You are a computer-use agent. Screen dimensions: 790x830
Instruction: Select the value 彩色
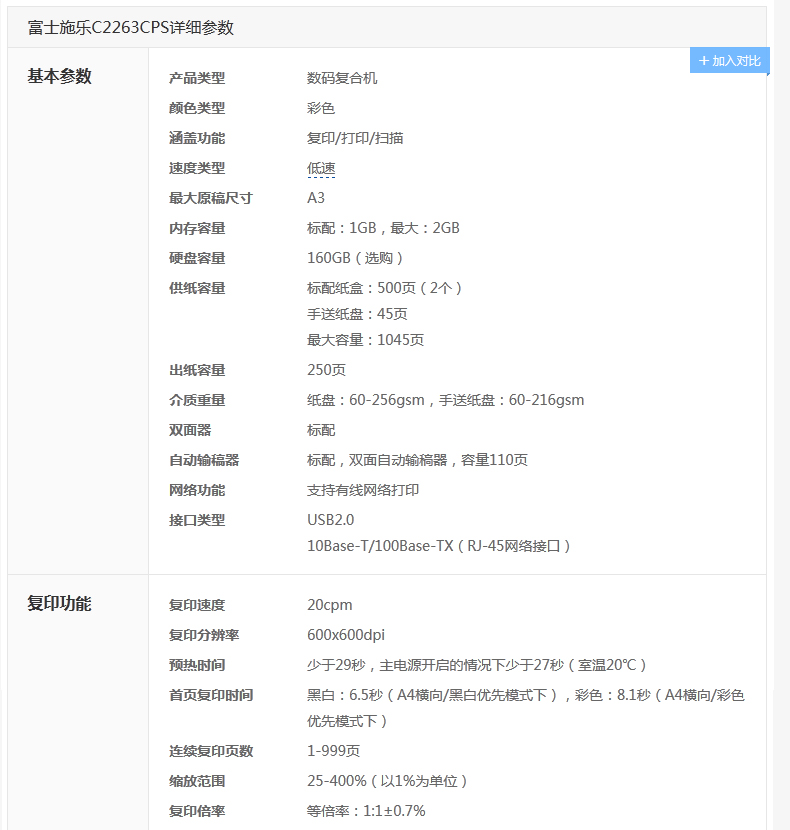[321, 108]
